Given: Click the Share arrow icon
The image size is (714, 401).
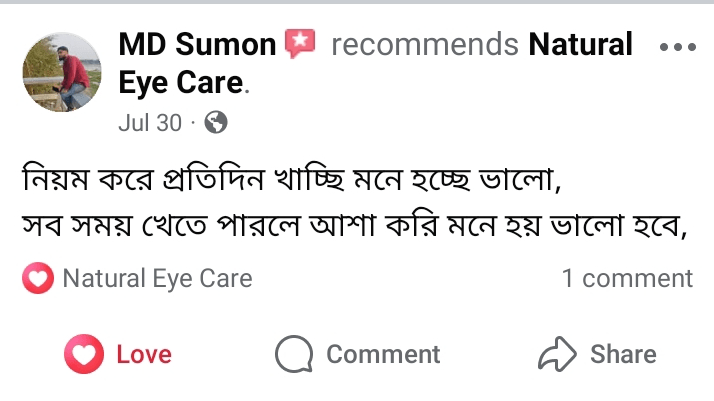Looking at the screenshot, I should (557, 354).
